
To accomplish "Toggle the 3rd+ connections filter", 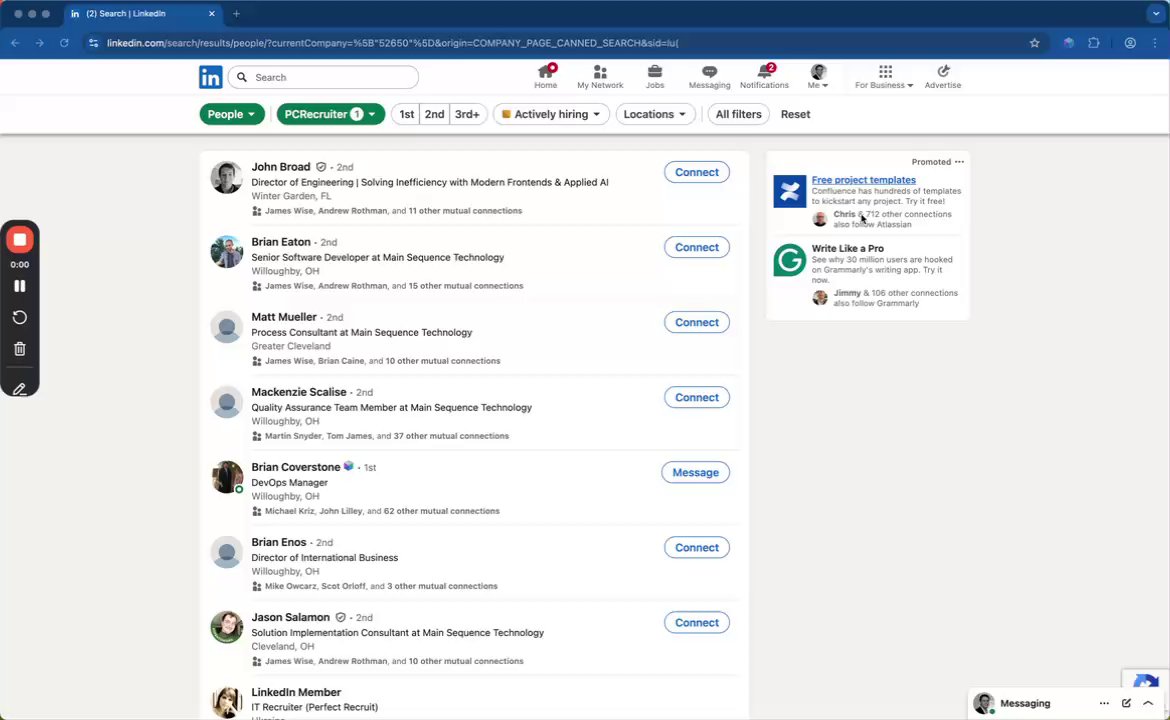I will 467,114.
